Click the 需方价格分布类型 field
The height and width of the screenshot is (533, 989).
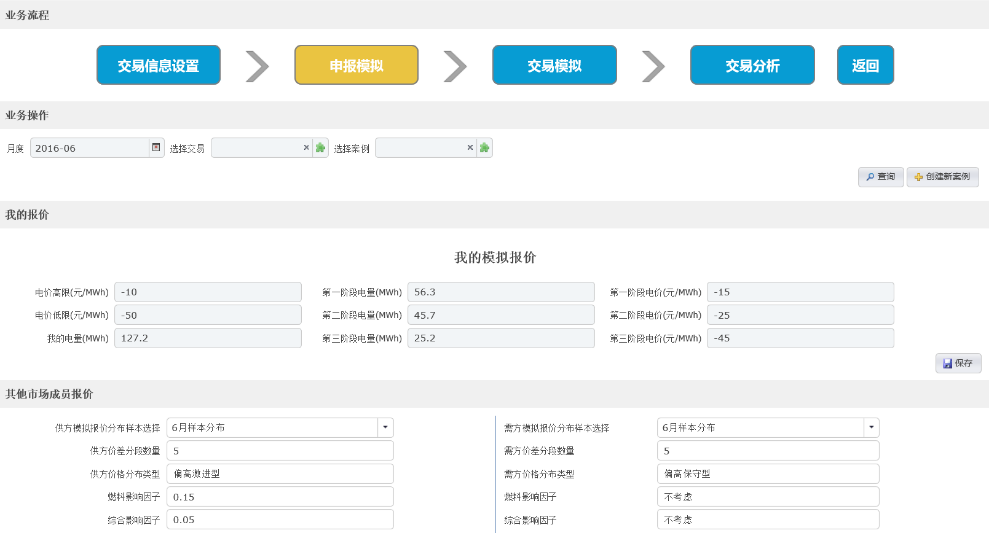[768, 474]
